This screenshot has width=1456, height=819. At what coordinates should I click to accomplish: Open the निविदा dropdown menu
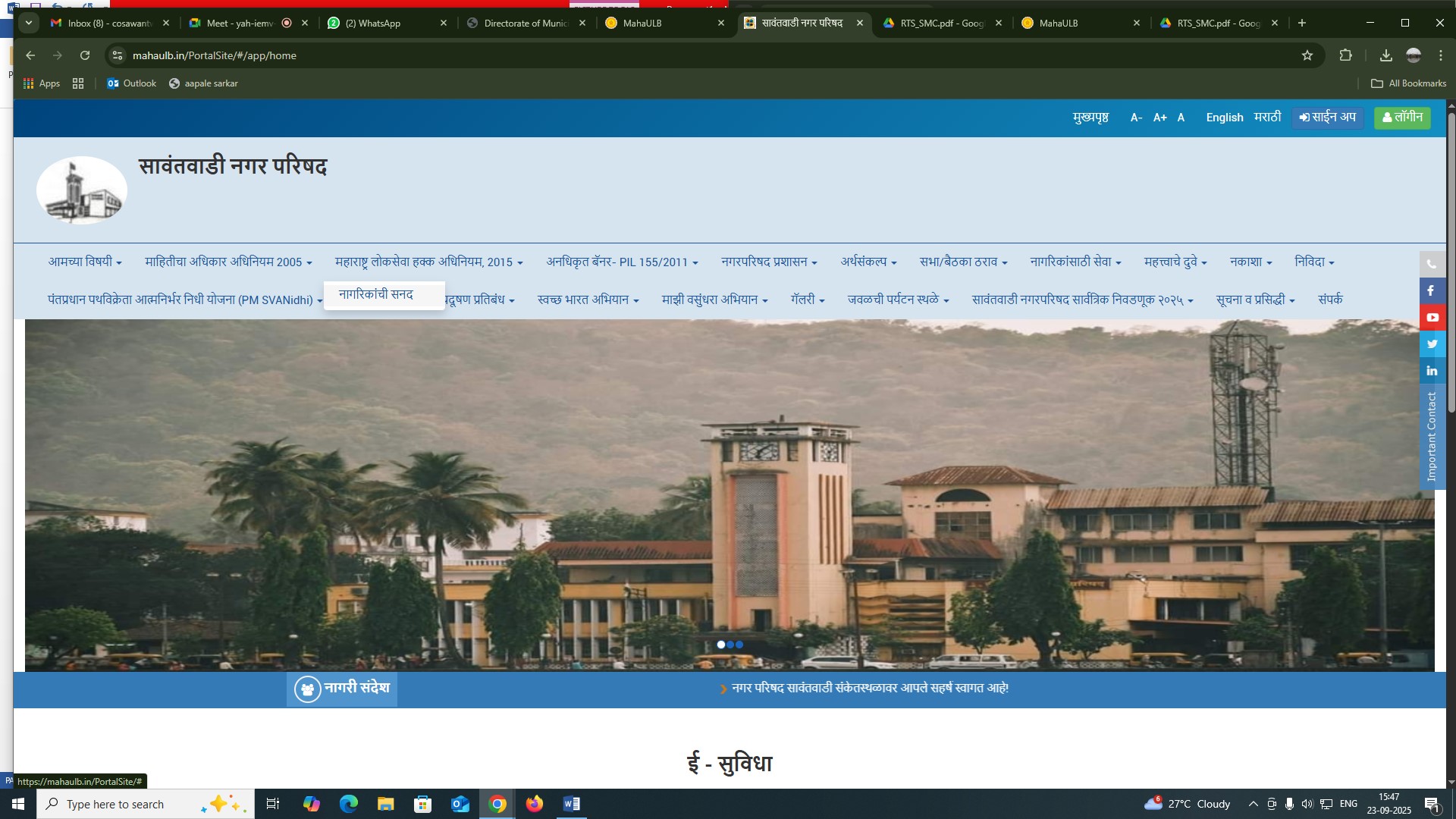(1313, 262)
